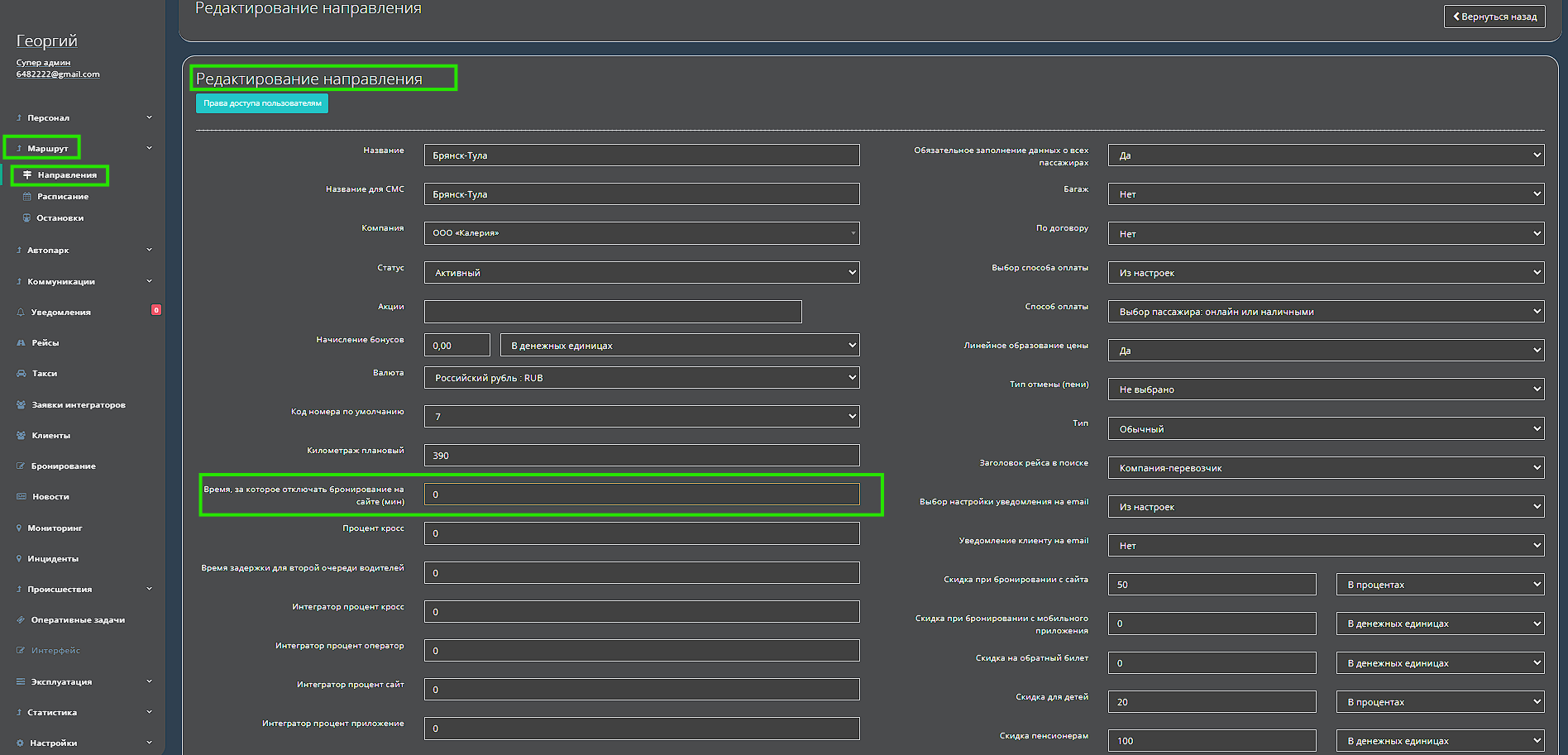Click the Schedule calendar icon in sidebar
Screen dimensions: 1568x755
point(27,197)
